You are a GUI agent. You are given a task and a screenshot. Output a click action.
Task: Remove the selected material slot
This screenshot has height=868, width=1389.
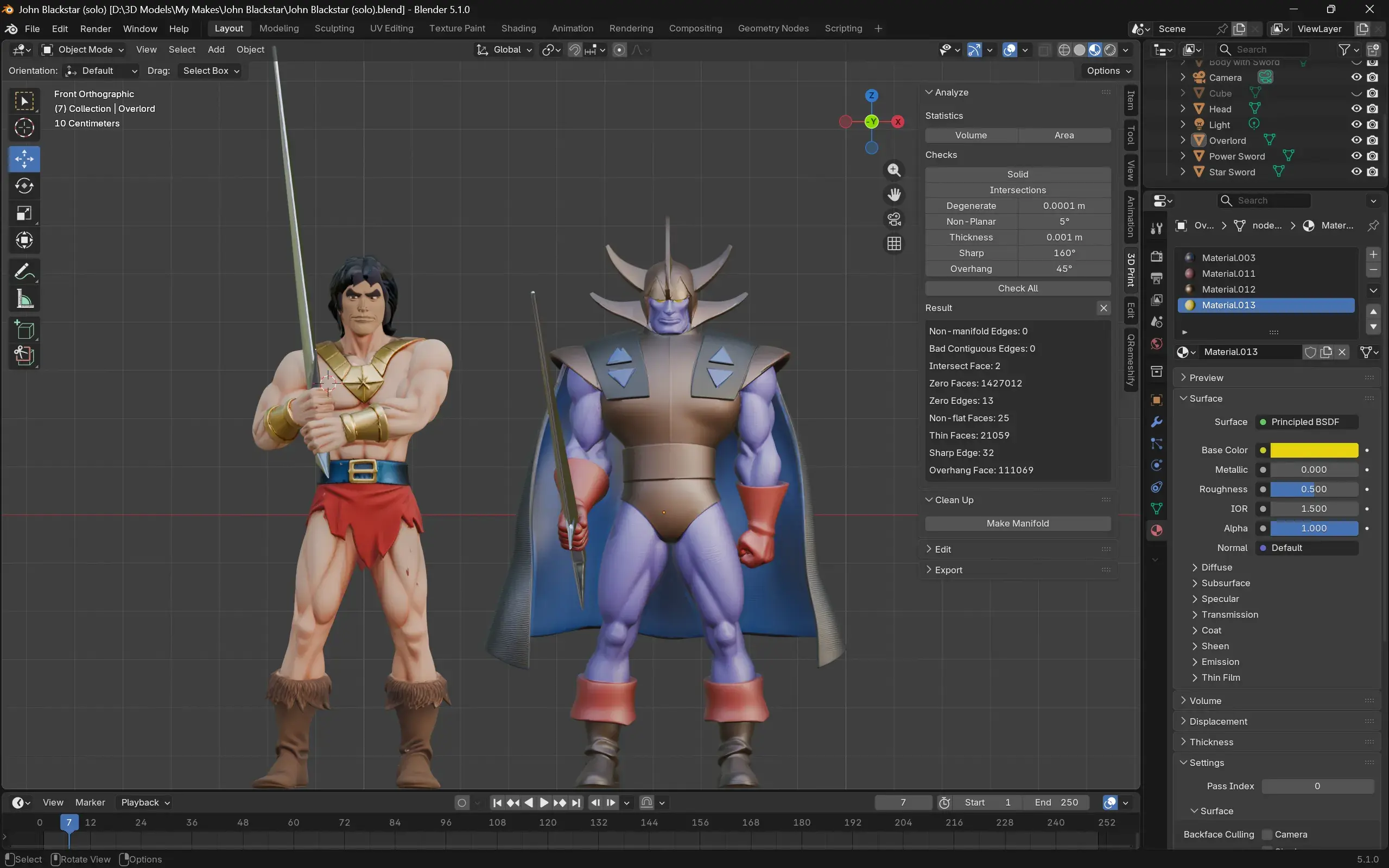1373,270
